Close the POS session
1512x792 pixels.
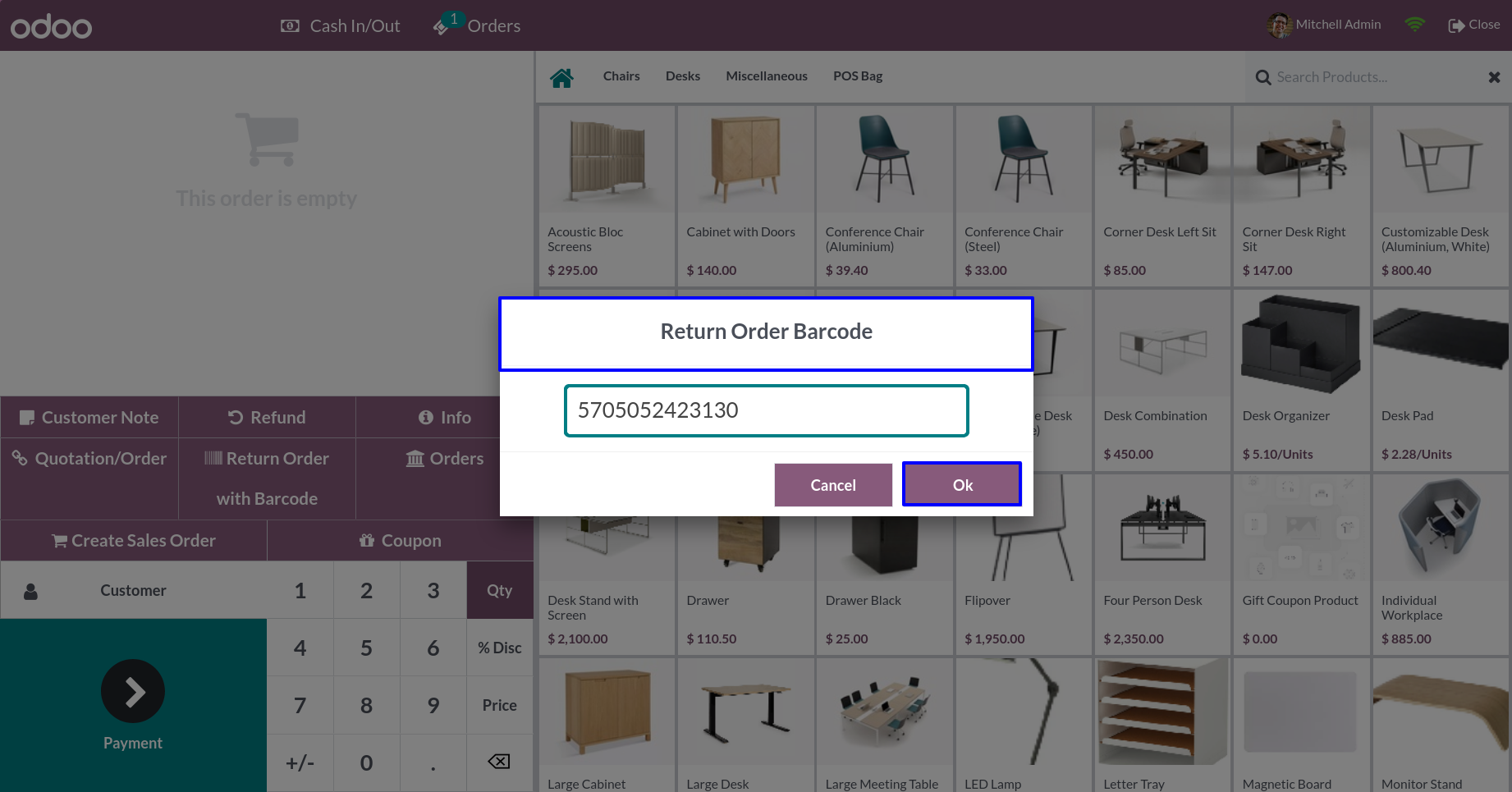tap(1474, 25)
